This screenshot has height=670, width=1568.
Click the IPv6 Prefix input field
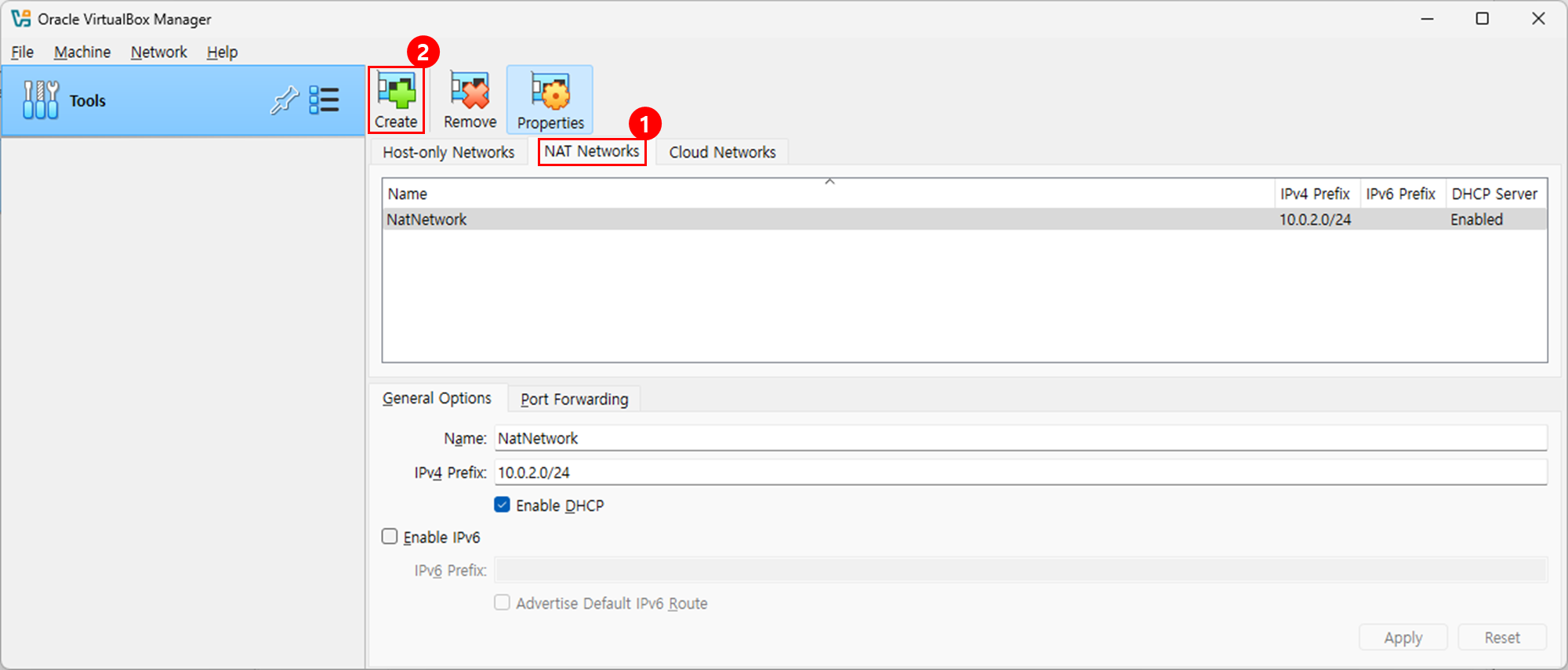[x=1021, y=570]
